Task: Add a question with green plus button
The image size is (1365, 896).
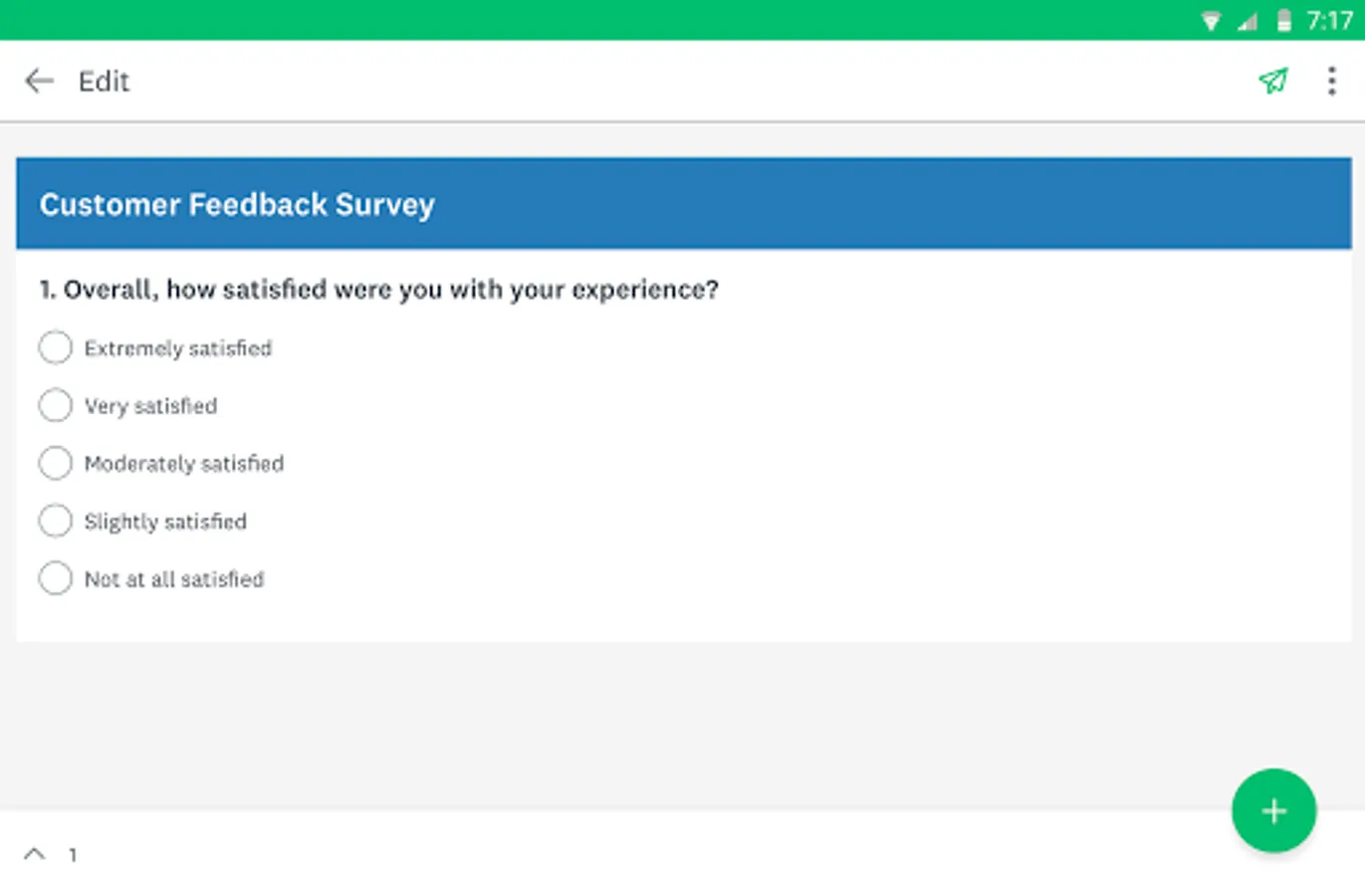Action: click(1273, 810)
